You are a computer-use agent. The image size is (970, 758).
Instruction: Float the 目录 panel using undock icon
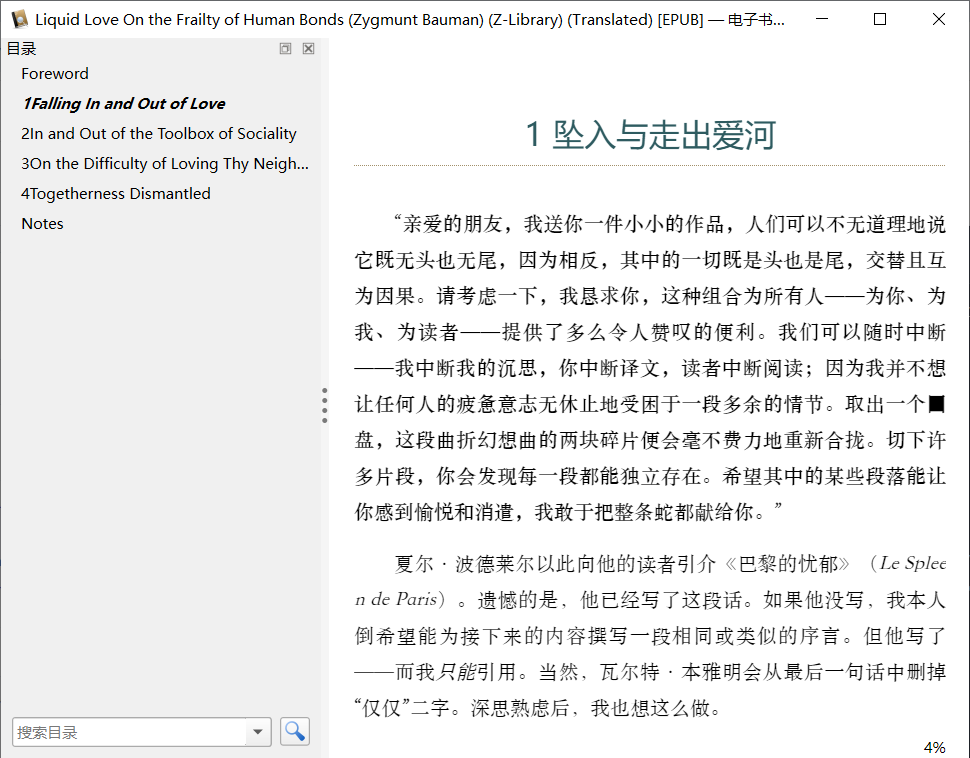pos(286,49)
